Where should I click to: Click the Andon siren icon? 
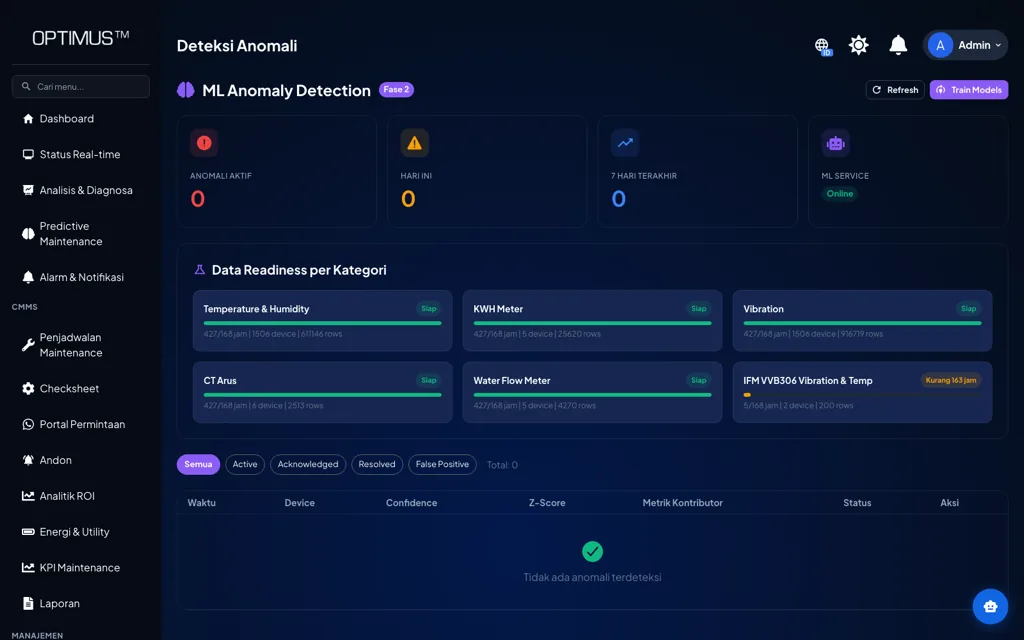coord(28,460)
